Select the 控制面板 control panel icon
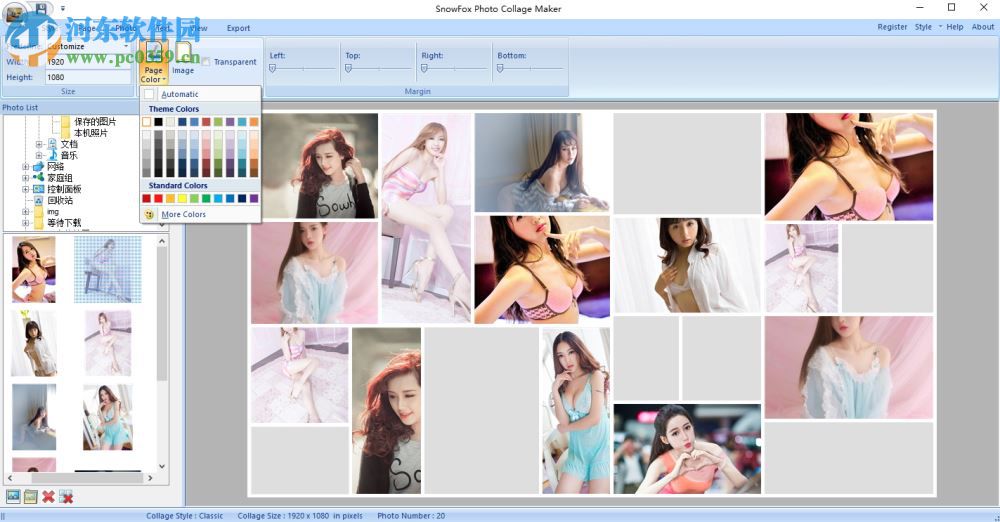 pyautogui.click(x=38, y=189)
